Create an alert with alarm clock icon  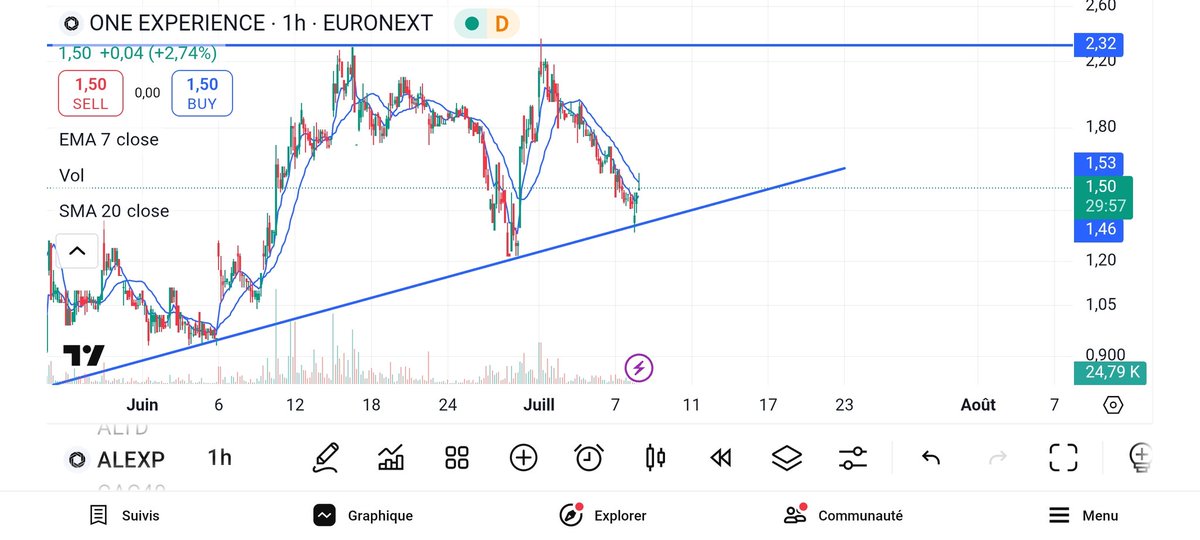(x=590, y=458)
